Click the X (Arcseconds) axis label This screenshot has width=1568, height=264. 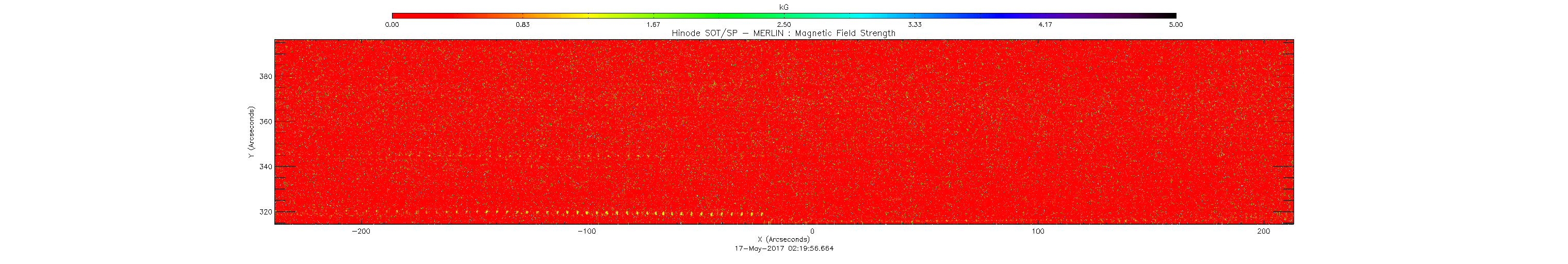tap(784, 239)
